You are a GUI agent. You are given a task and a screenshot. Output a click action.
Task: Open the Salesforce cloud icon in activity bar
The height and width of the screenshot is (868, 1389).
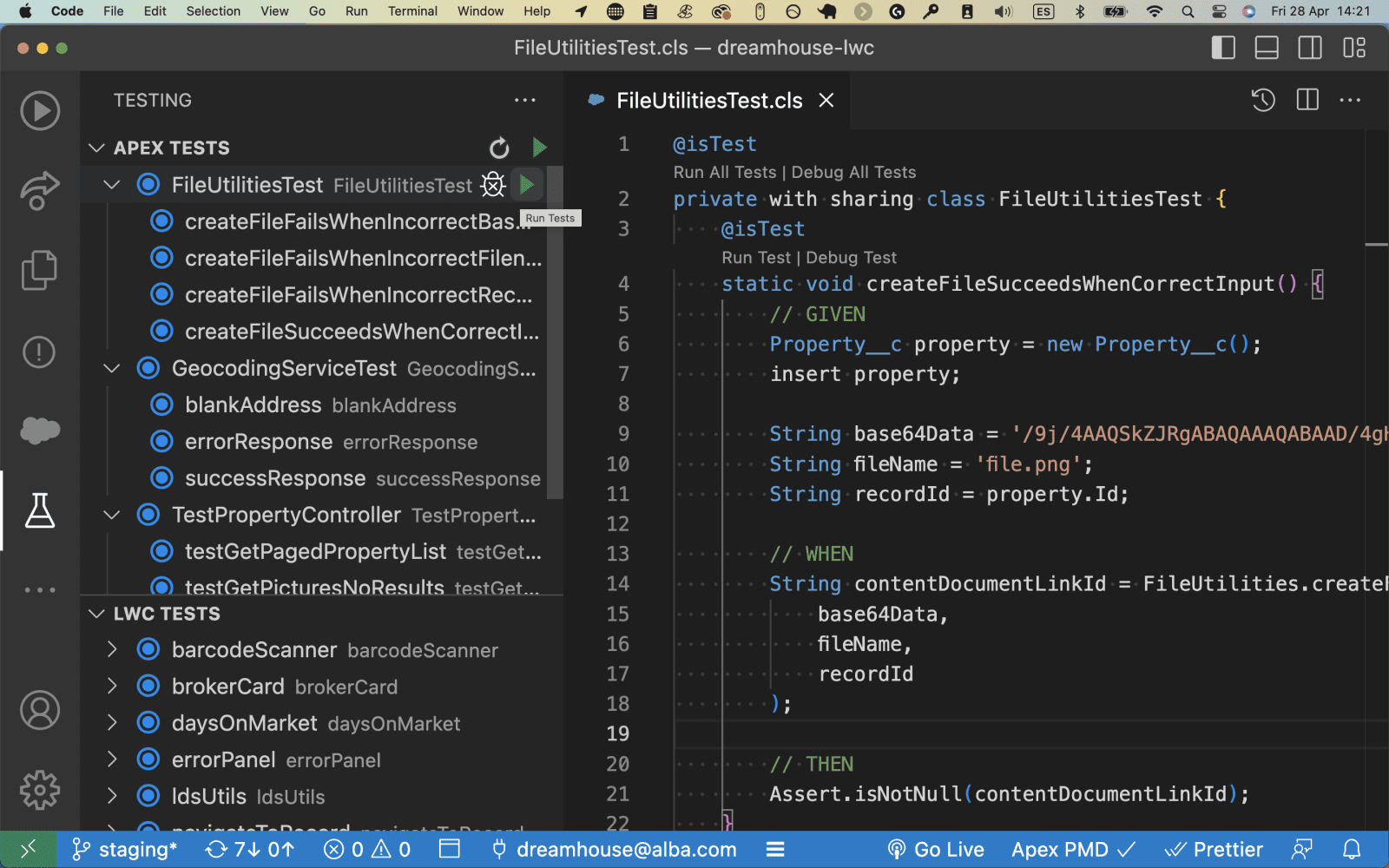pos(39,430)
